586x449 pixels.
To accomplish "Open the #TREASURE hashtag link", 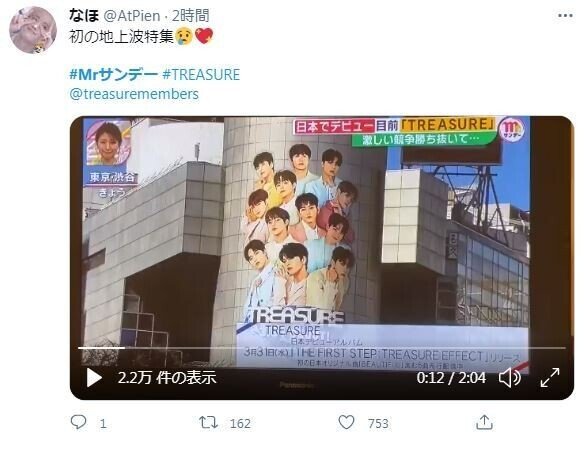I will tap(201, 74).
